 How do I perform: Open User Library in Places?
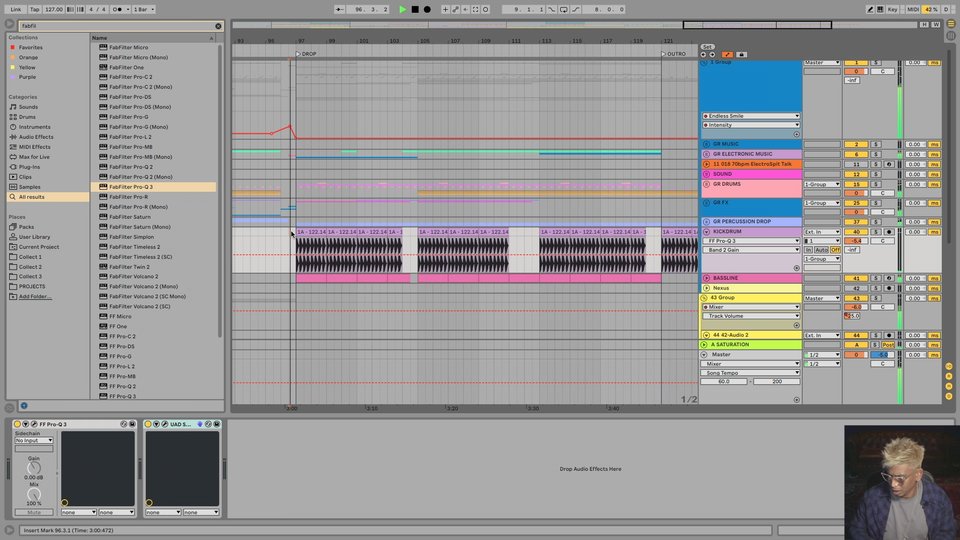tap(34, 237)
